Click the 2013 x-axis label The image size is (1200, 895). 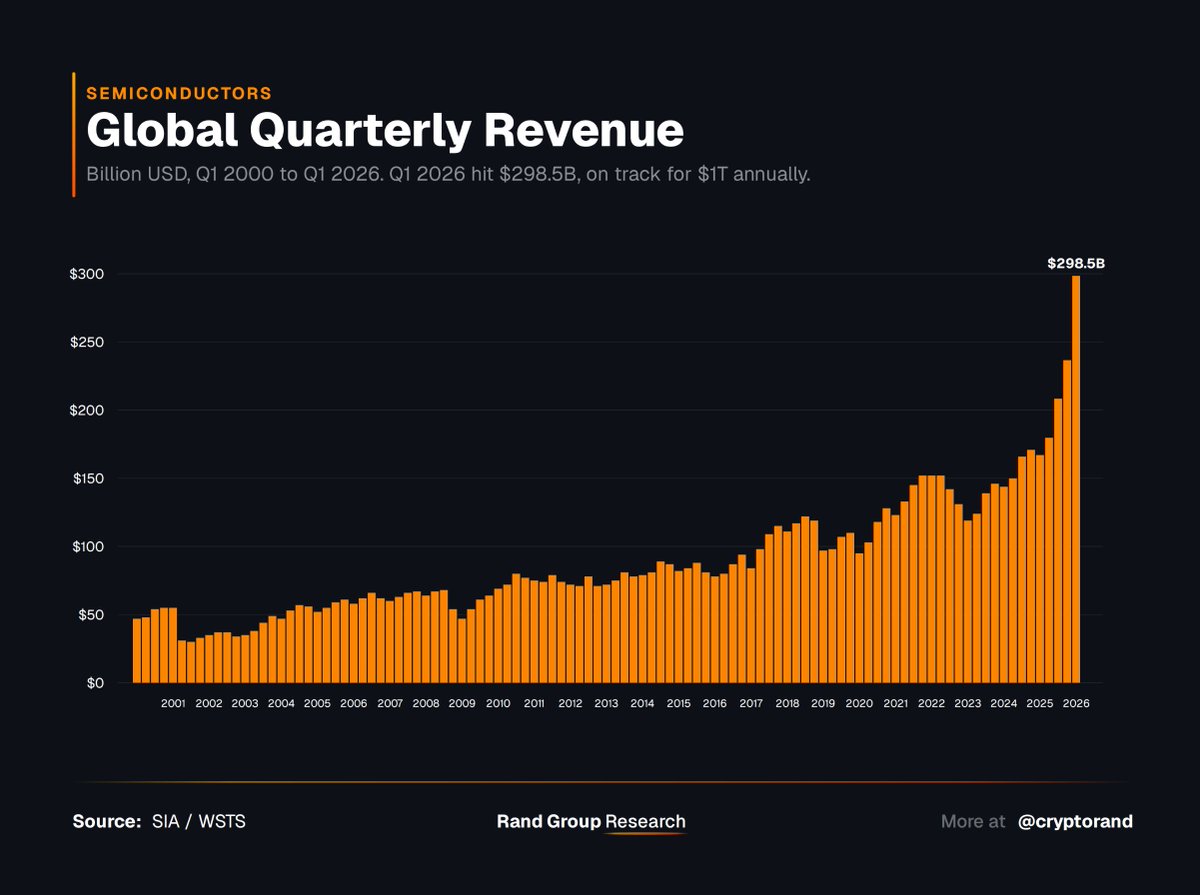[606, 703]
